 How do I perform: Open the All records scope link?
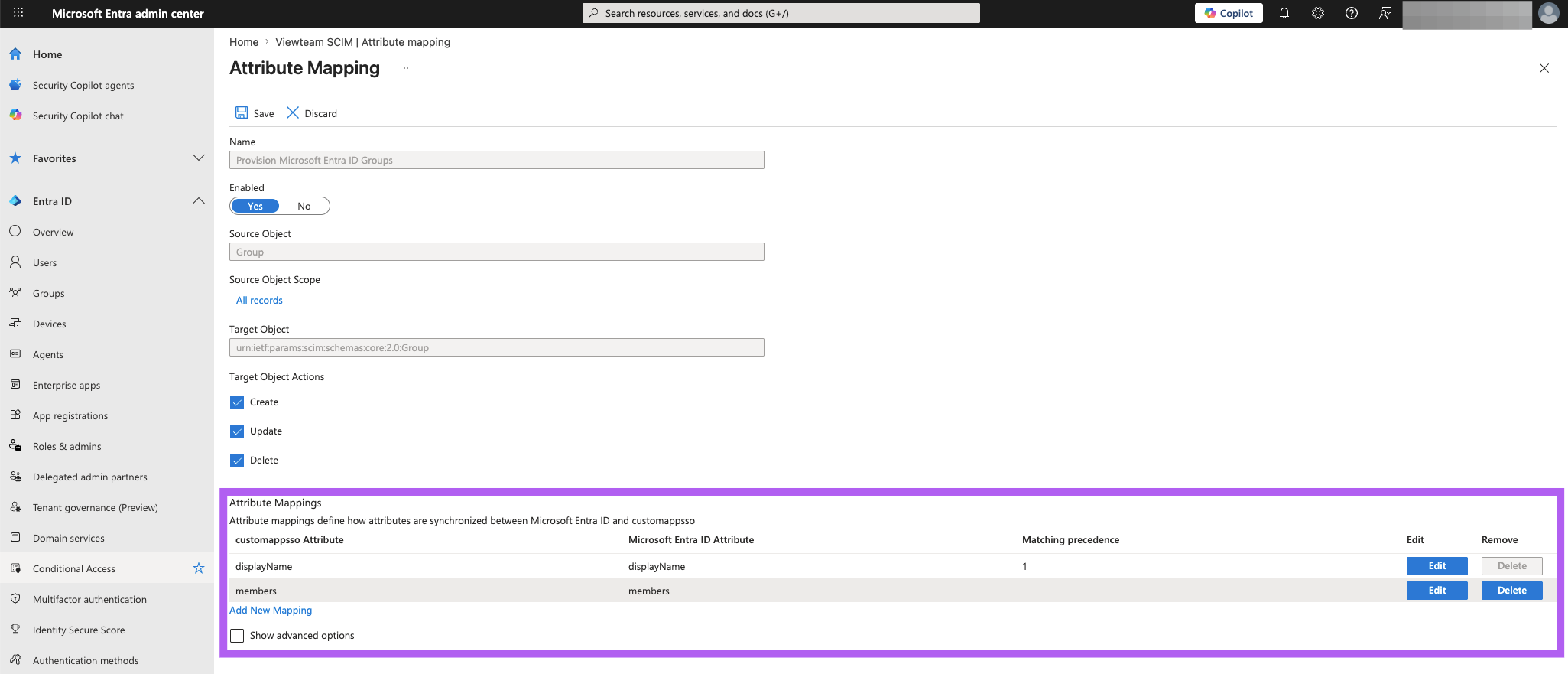259,301
